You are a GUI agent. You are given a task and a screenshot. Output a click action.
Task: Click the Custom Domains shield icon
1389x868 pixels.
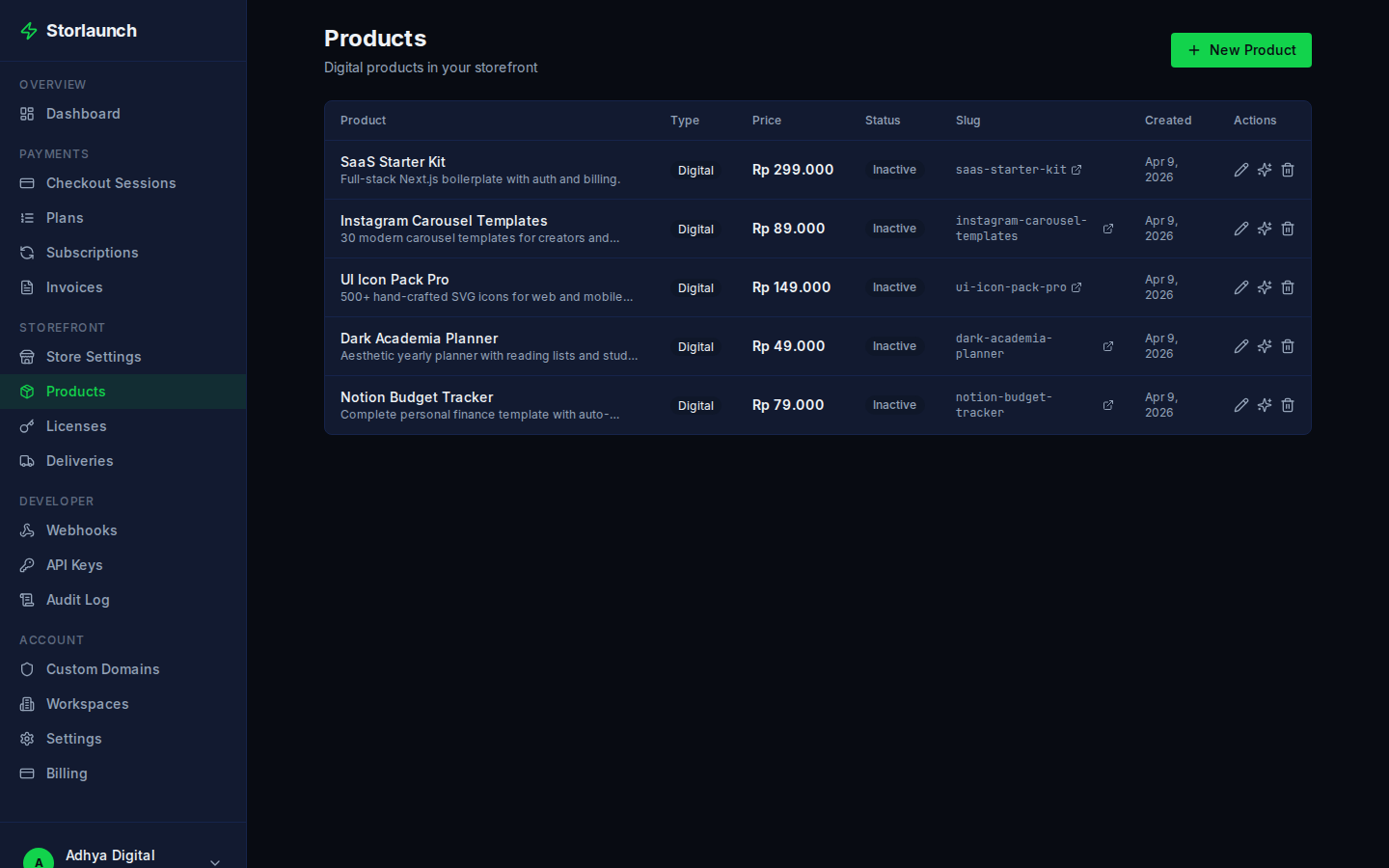(27, 668)
